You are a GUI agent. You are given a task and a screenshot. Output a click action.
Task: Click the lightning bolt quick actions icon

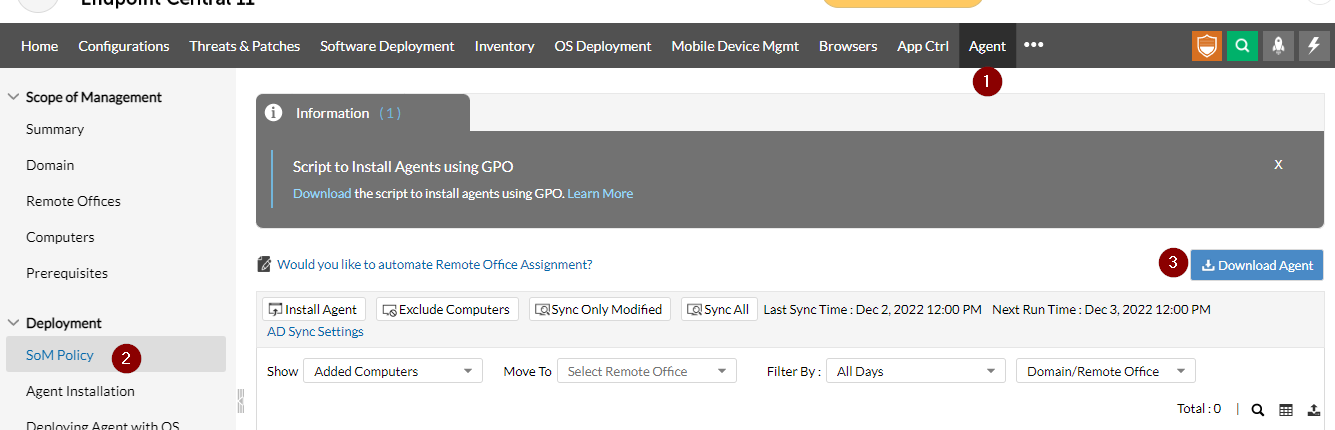pos(1313,46)
